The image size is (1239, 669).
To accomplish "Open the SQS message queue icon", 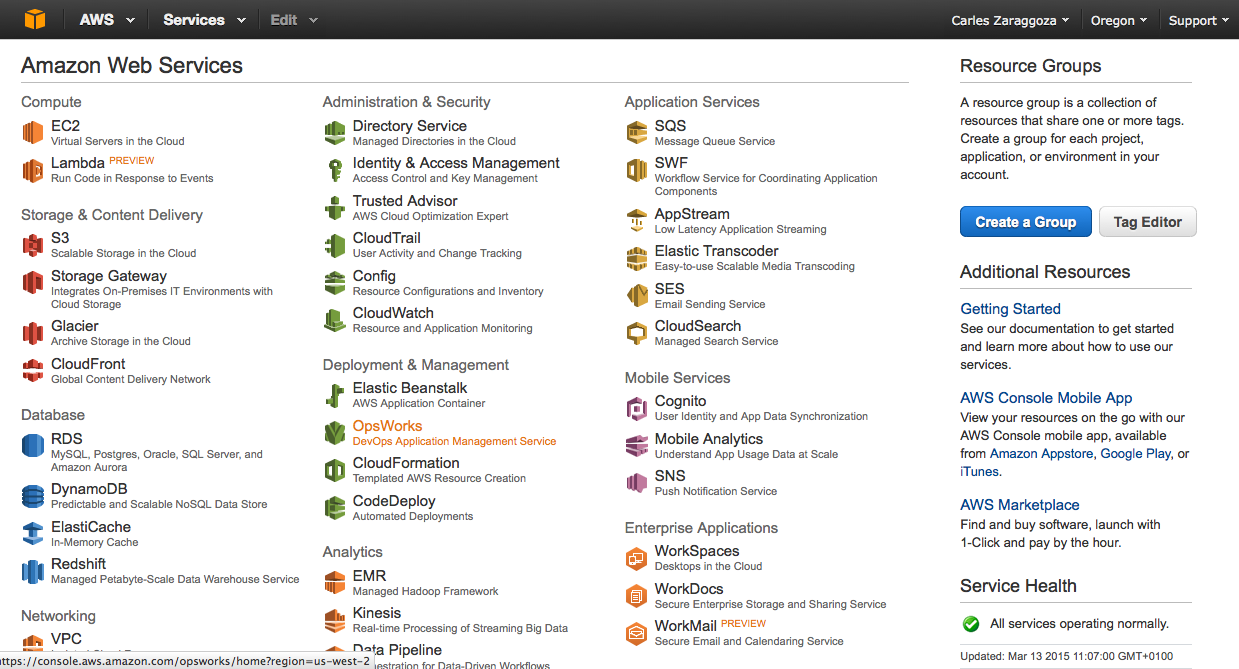I will click(x=637, y=133).
